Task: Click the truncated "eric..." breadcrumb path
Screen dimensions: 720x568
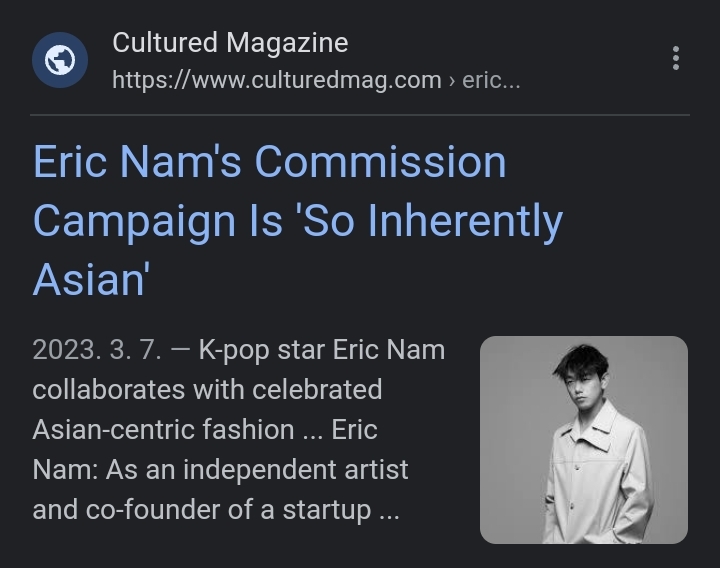Action: click(491, 80)
